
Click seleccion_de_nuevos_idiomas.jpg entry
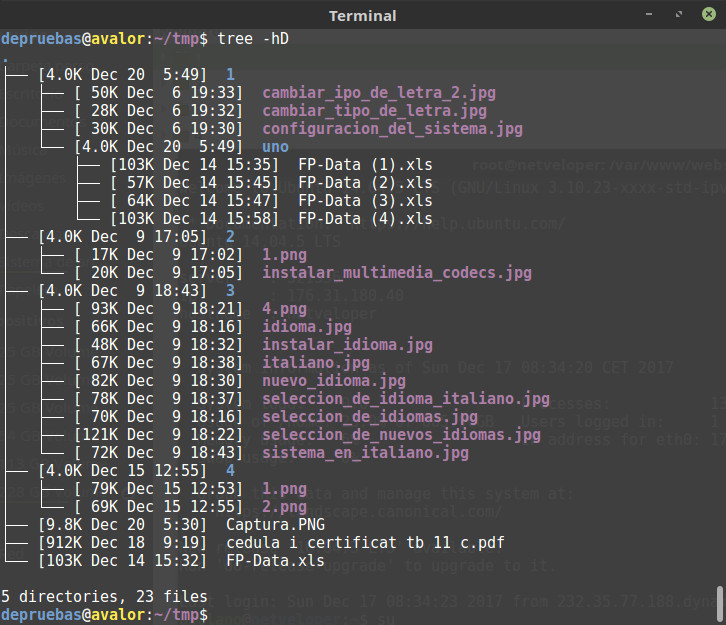[x=401, y=435]
